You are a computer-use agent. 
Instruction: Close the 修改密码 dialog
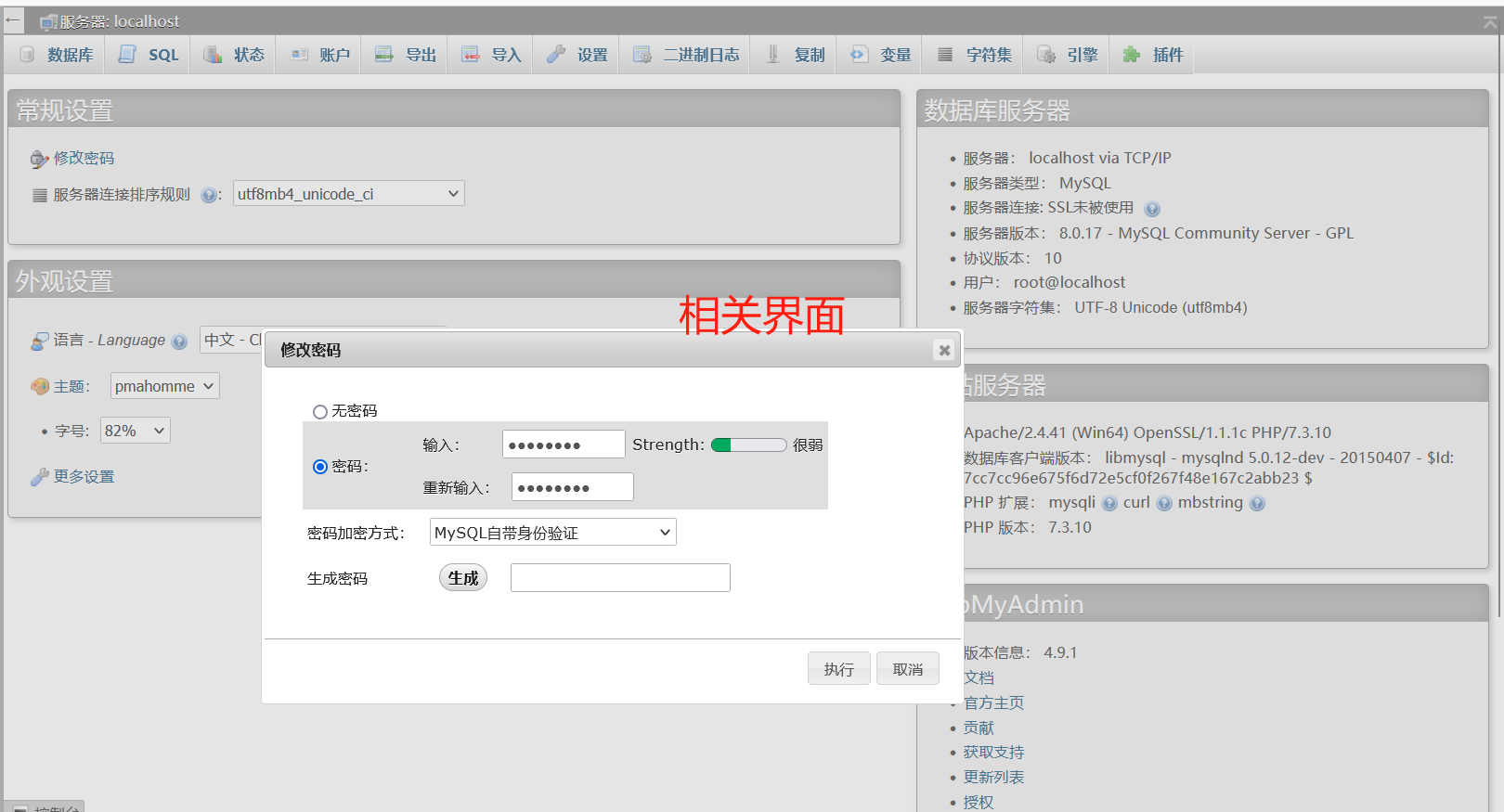[x=944, y=350]
